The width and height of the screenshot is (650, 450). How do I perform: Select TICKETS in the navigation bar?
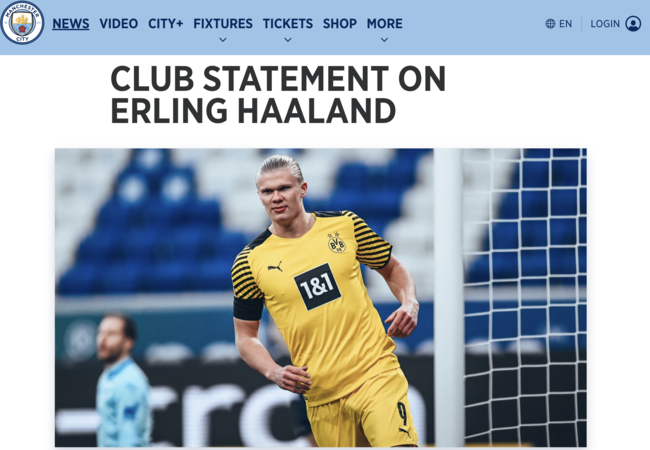point(288,24)
